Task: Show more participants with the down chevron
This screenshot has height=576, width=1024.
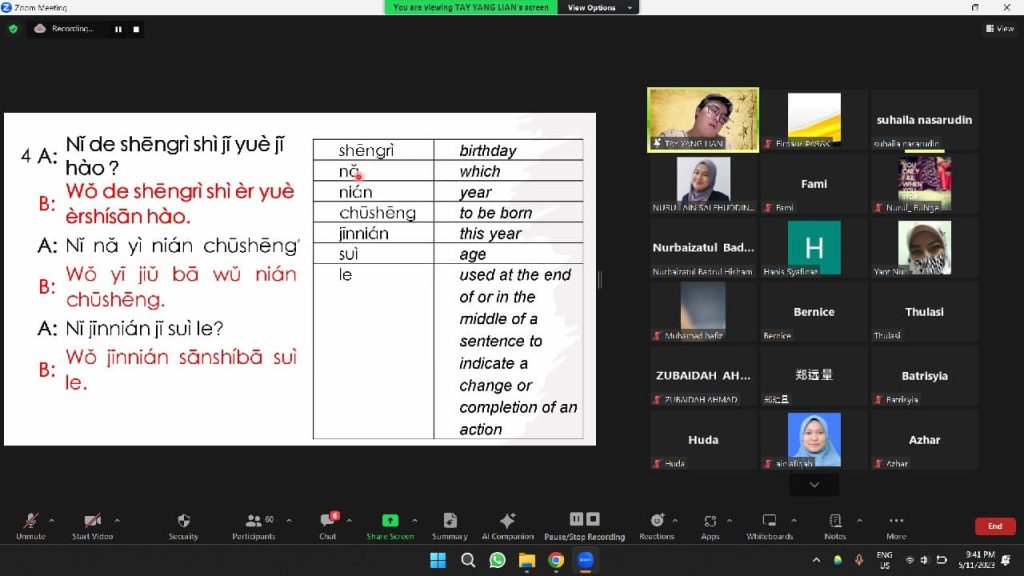Action: [x=814, y=485]
